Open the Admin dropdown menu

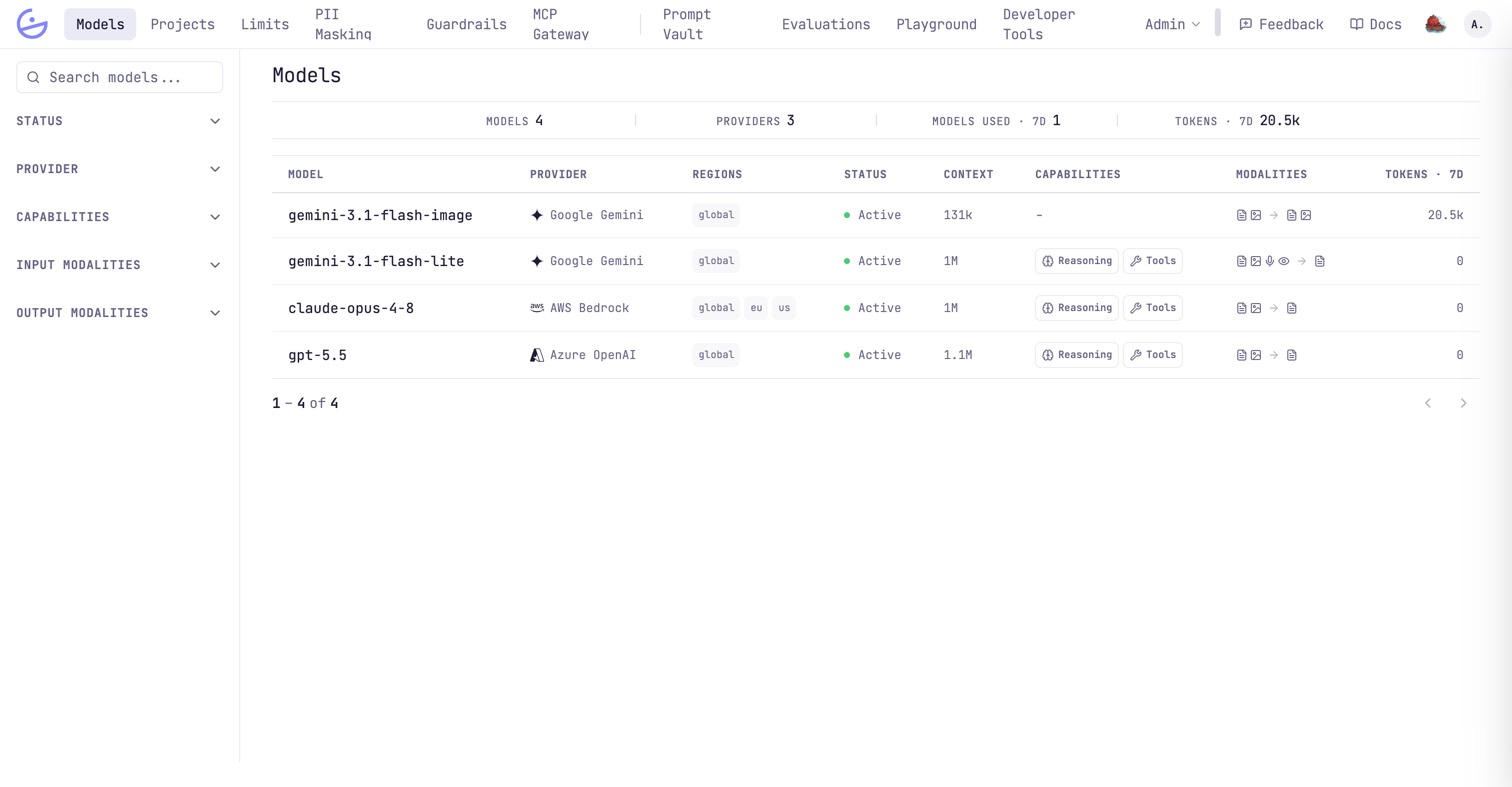tap(1172, 24)
